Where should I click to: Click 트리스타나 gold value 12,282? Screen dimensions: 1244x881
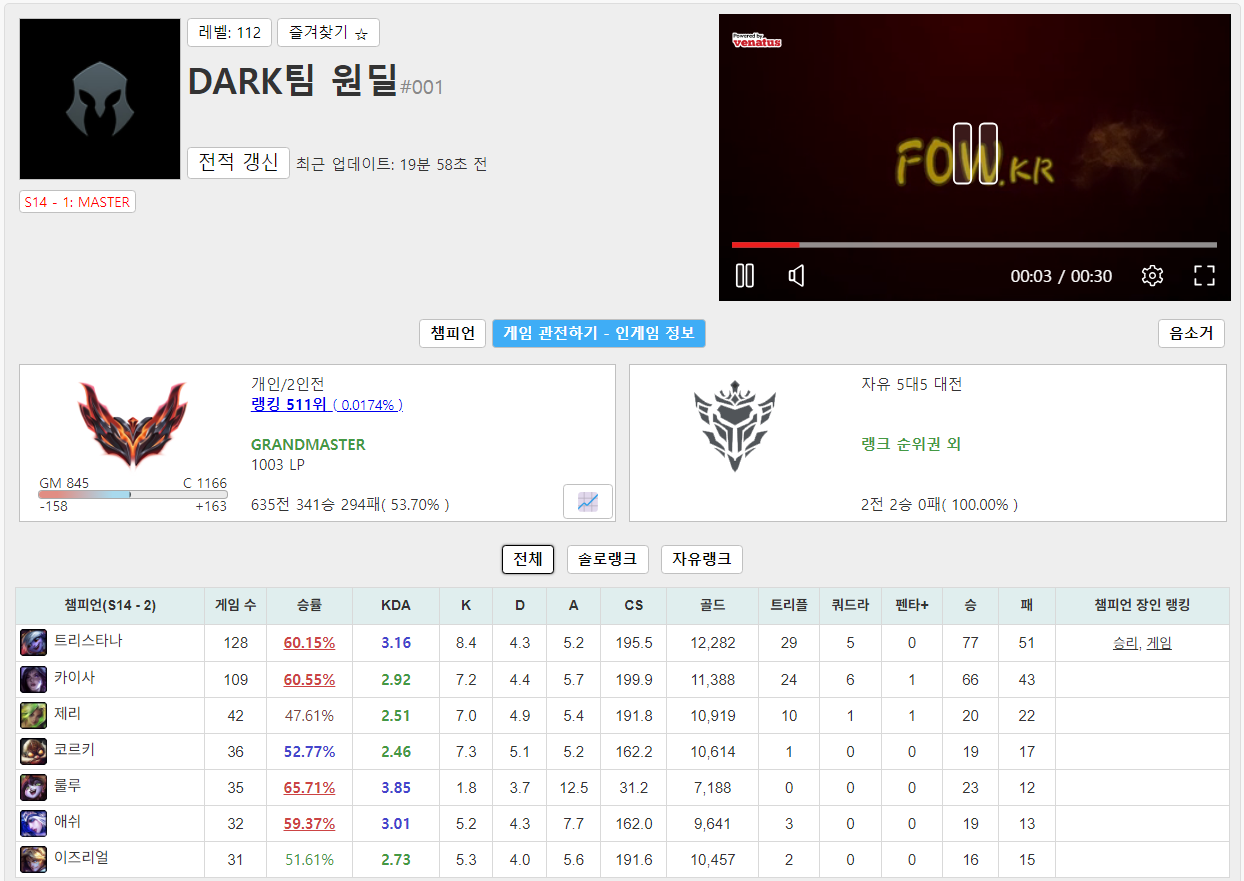coord(712,643)
